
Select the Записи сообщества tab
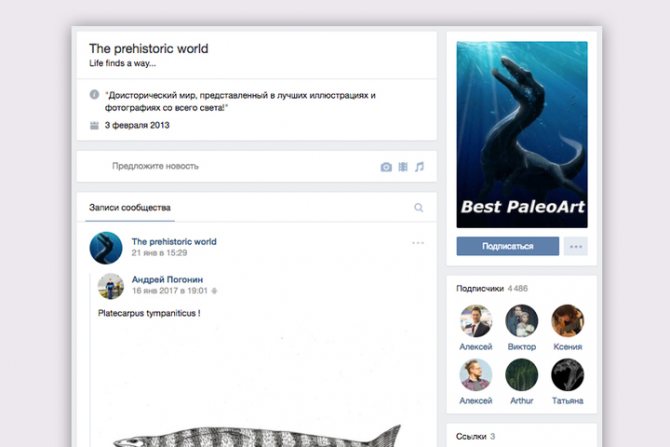(130, 208)
